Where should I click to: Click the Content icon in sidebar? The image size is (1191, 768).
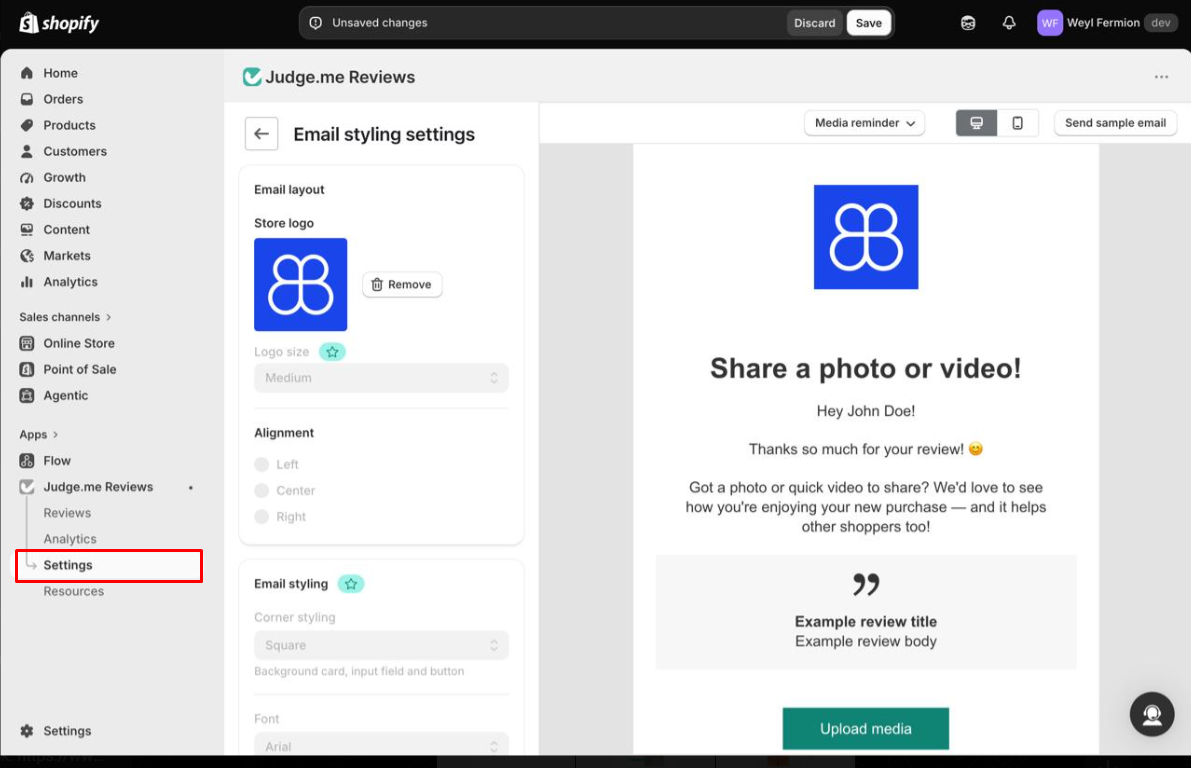[27, 229]
